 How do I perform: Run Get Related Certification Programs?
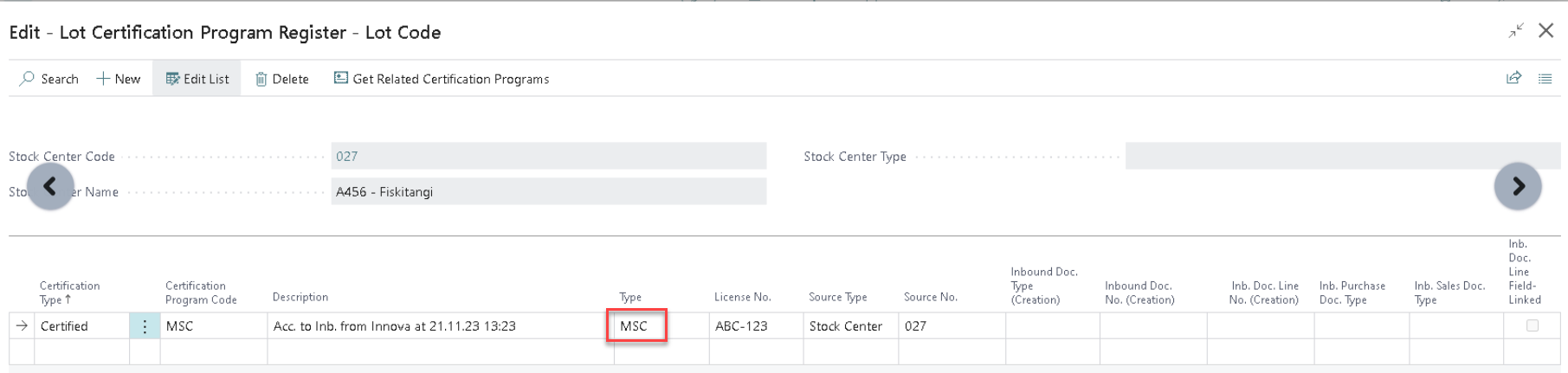pyautogui.click(x=442, y=79)
